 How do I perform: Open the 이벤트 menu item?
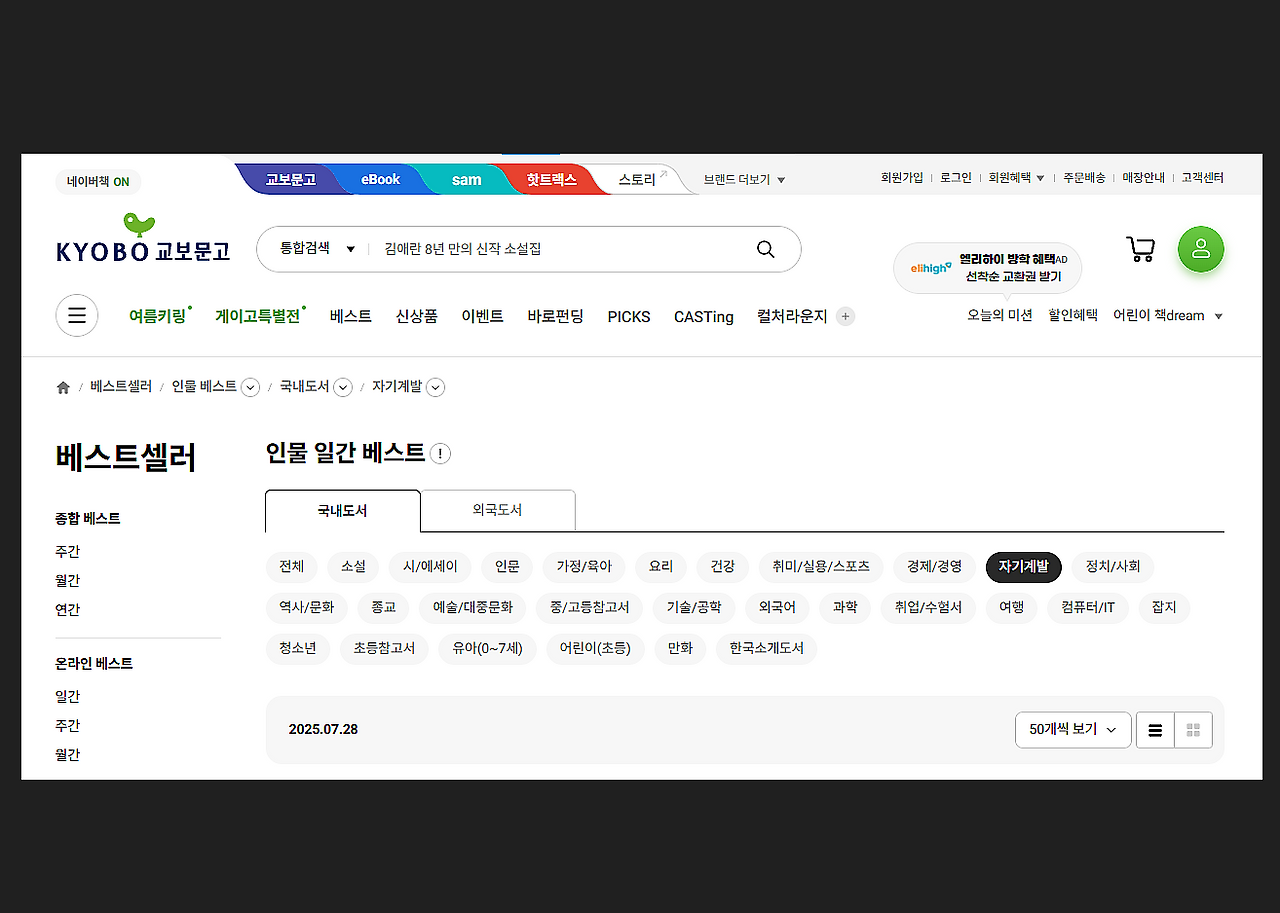[482, 316]
